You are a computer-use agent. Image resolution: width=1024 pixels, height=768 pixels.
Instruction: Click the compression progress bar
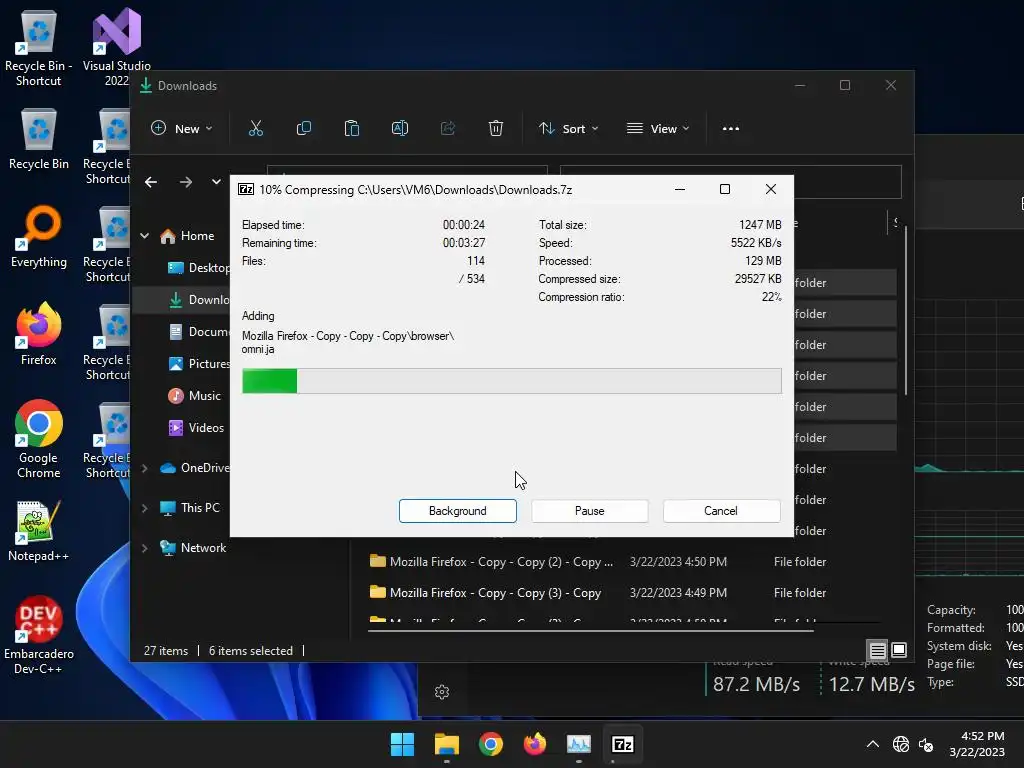(511, 381)
